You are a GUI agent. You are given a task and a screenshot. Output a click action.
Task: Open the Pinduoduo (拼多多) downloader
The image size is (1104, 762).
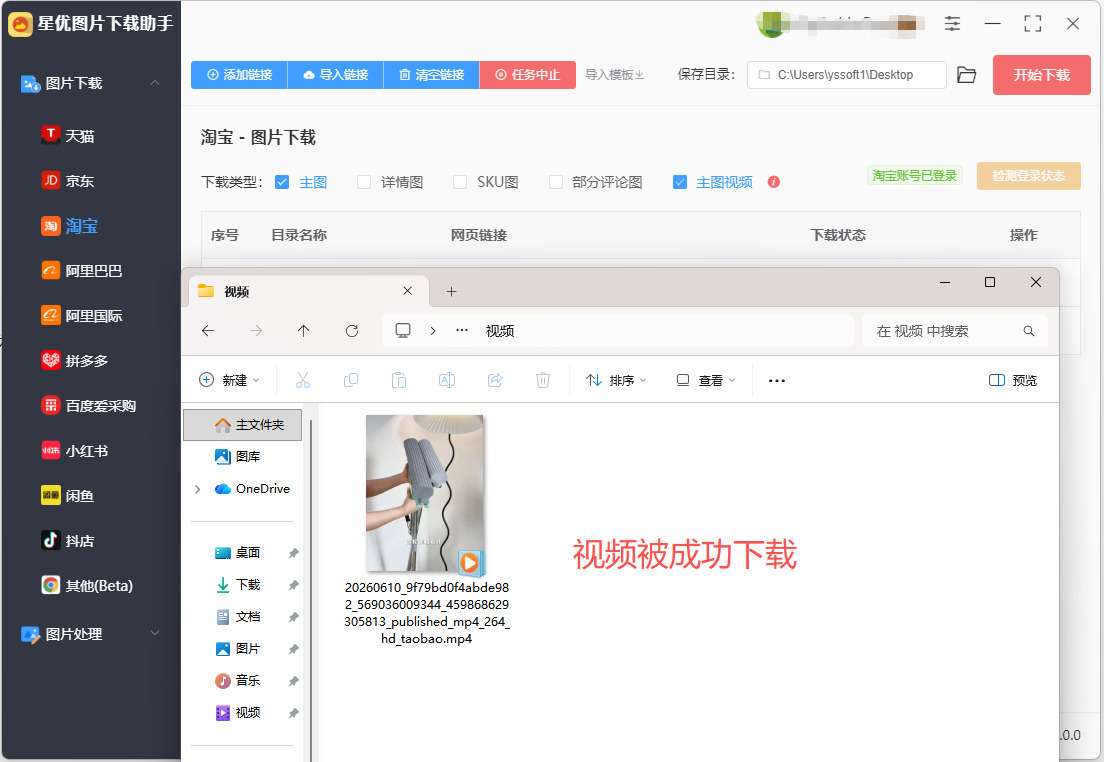point(75,361)
